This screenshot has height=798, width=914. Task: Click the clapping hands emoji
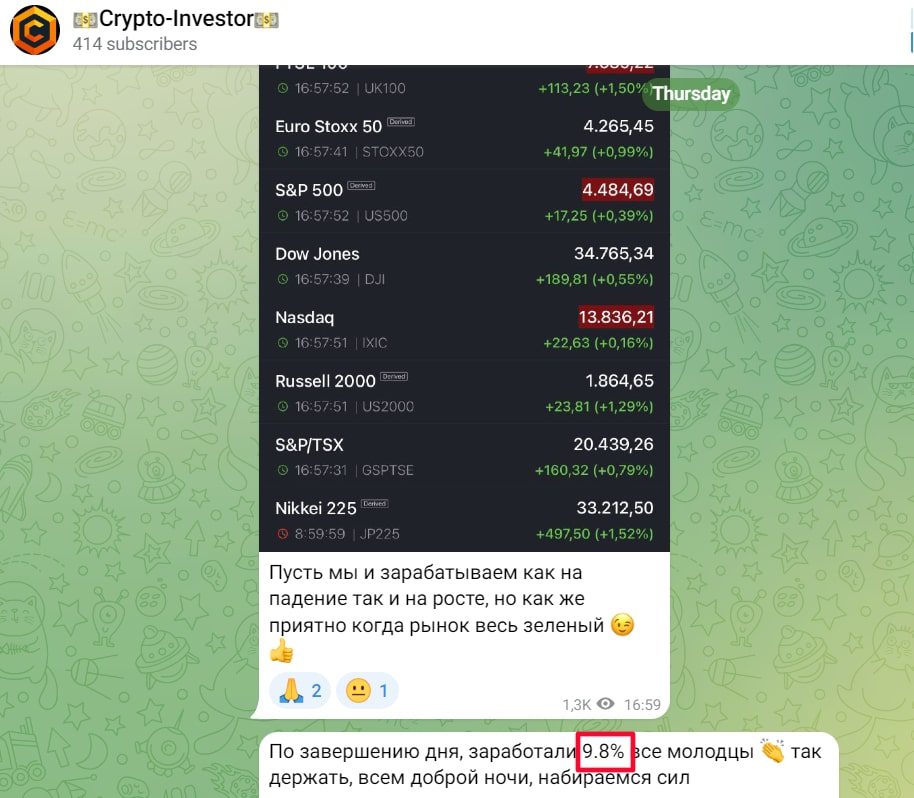click(x=772, y=751)
